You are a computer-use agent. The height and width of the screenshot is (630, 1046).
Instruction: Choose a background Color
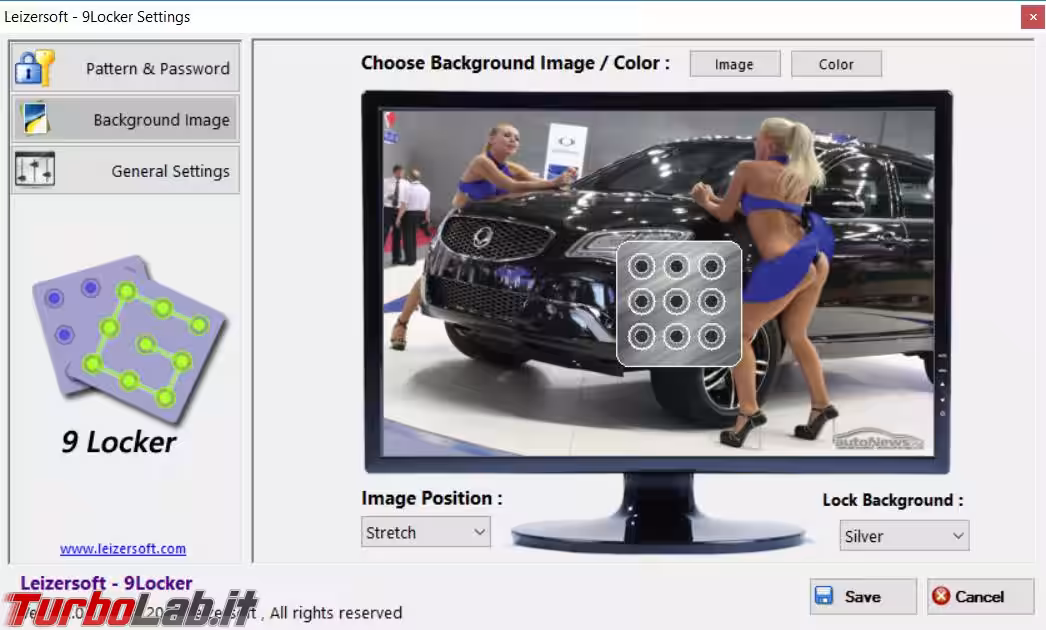pyautogui.click(x=836, y=64)
